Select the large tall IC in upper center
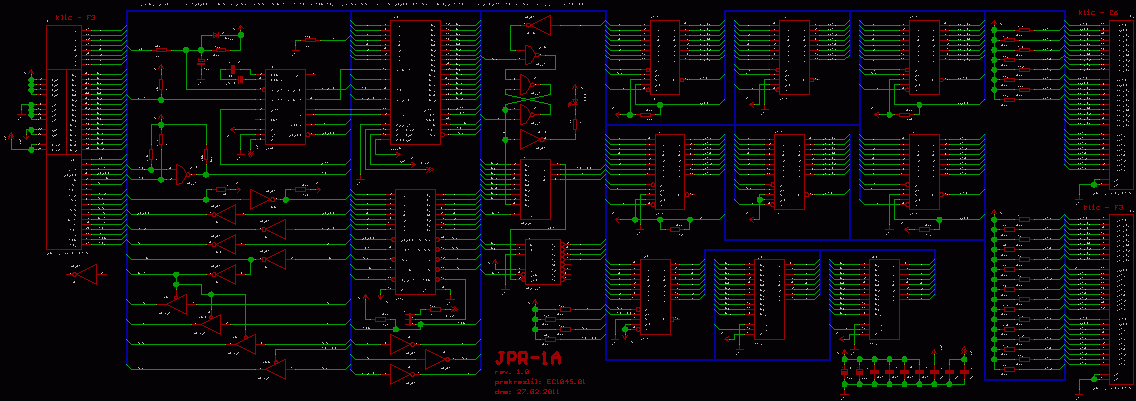 point(414,82)
